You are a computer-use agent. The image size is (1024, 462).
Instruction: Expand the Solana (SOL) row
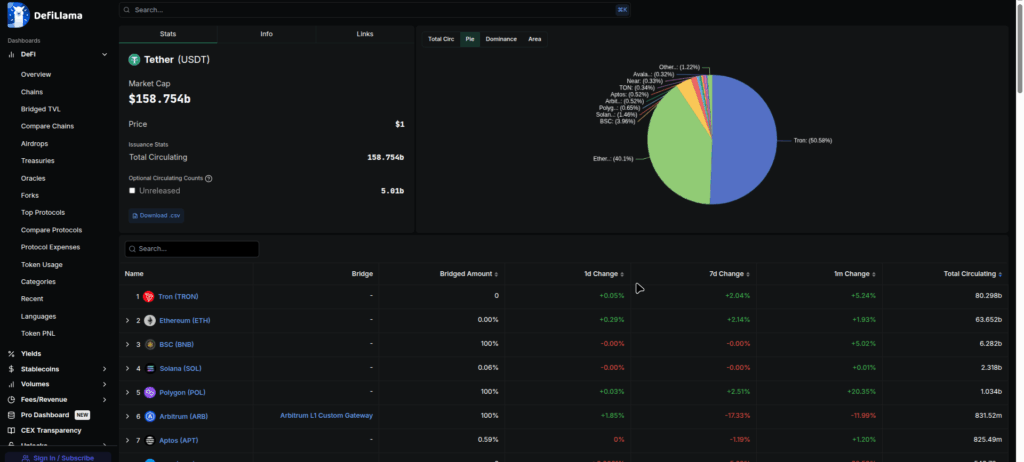tap(127, 369)
